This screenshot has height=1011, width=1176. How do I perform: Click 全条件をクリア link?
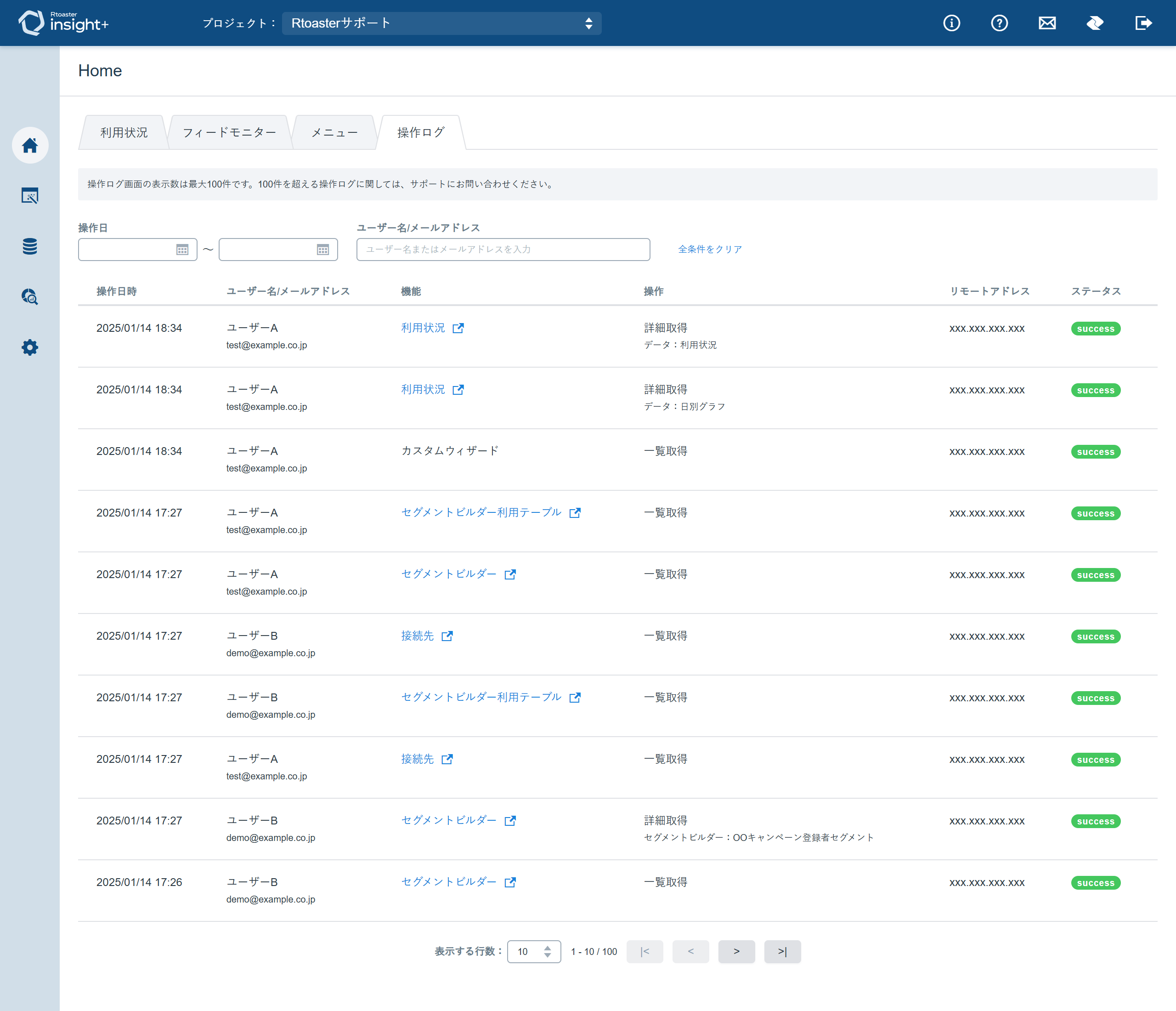point(709,249)
